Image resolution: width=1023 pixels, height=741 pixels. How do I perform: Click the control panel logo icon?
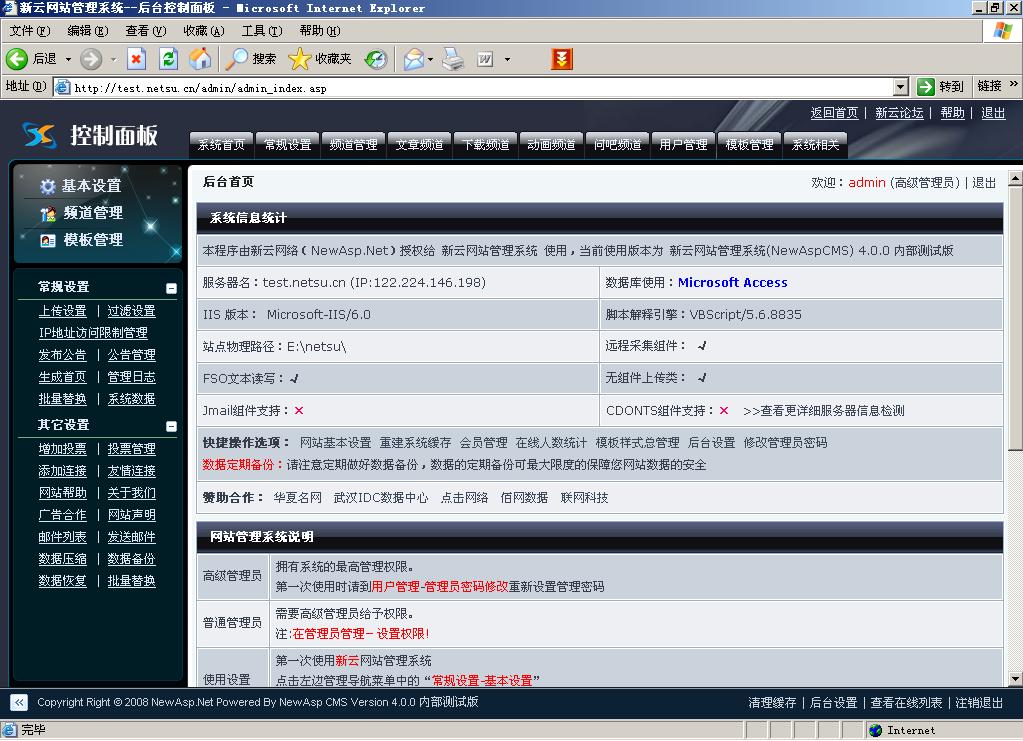click(x=38, y=134)
